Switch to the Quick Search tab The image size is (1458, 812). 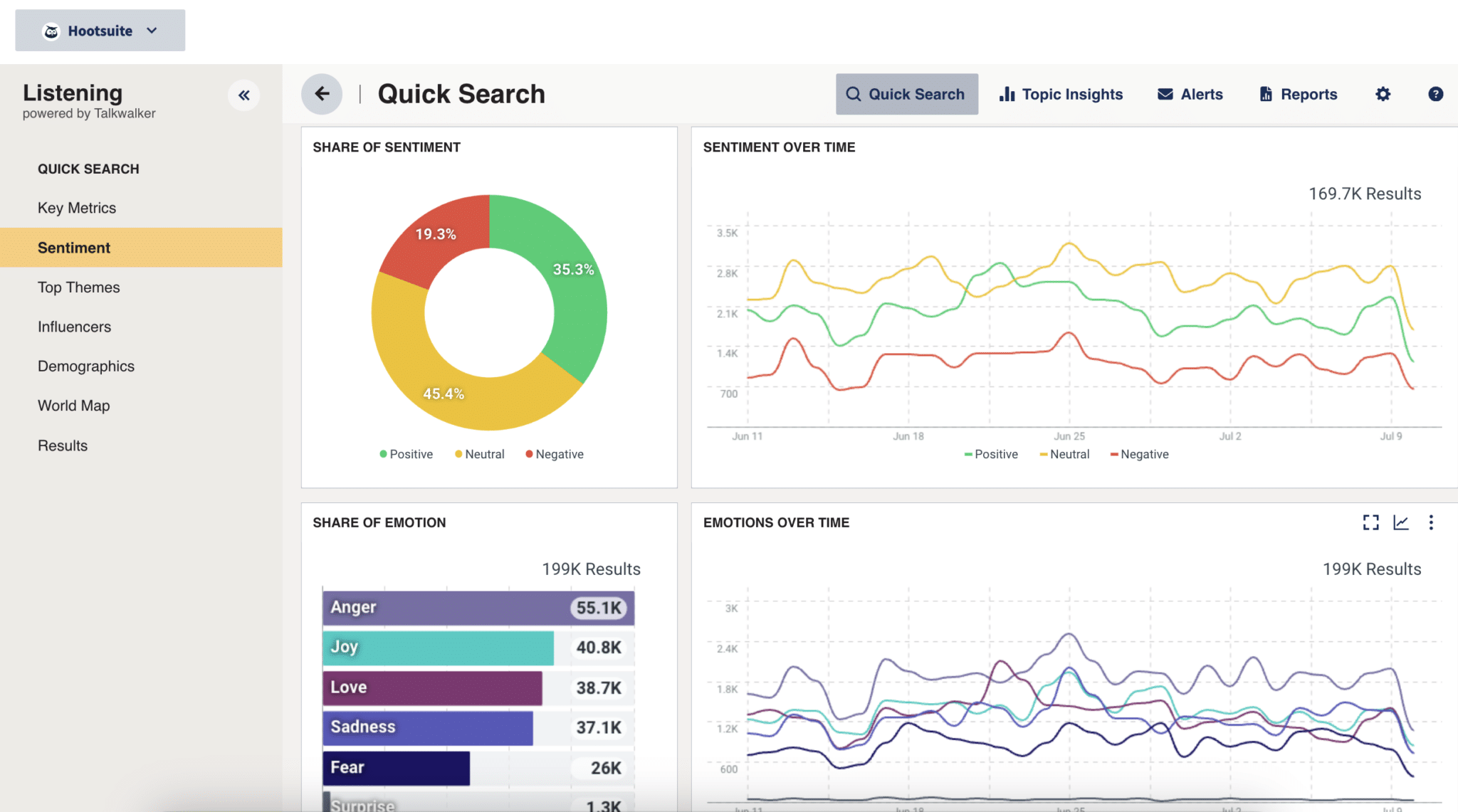point(907,93)
